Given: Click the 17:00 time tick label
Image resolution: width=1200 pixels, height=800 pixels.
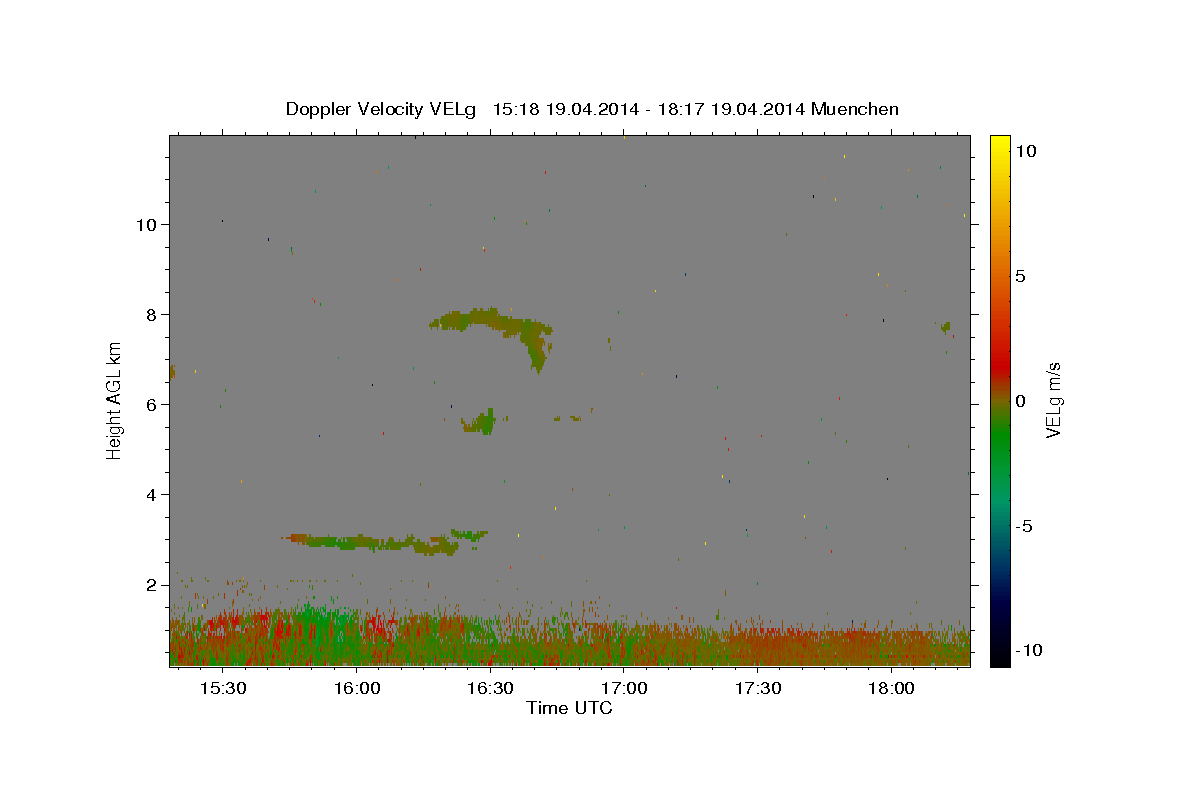Looking at the screenshot, I should (x=623, y=689).
